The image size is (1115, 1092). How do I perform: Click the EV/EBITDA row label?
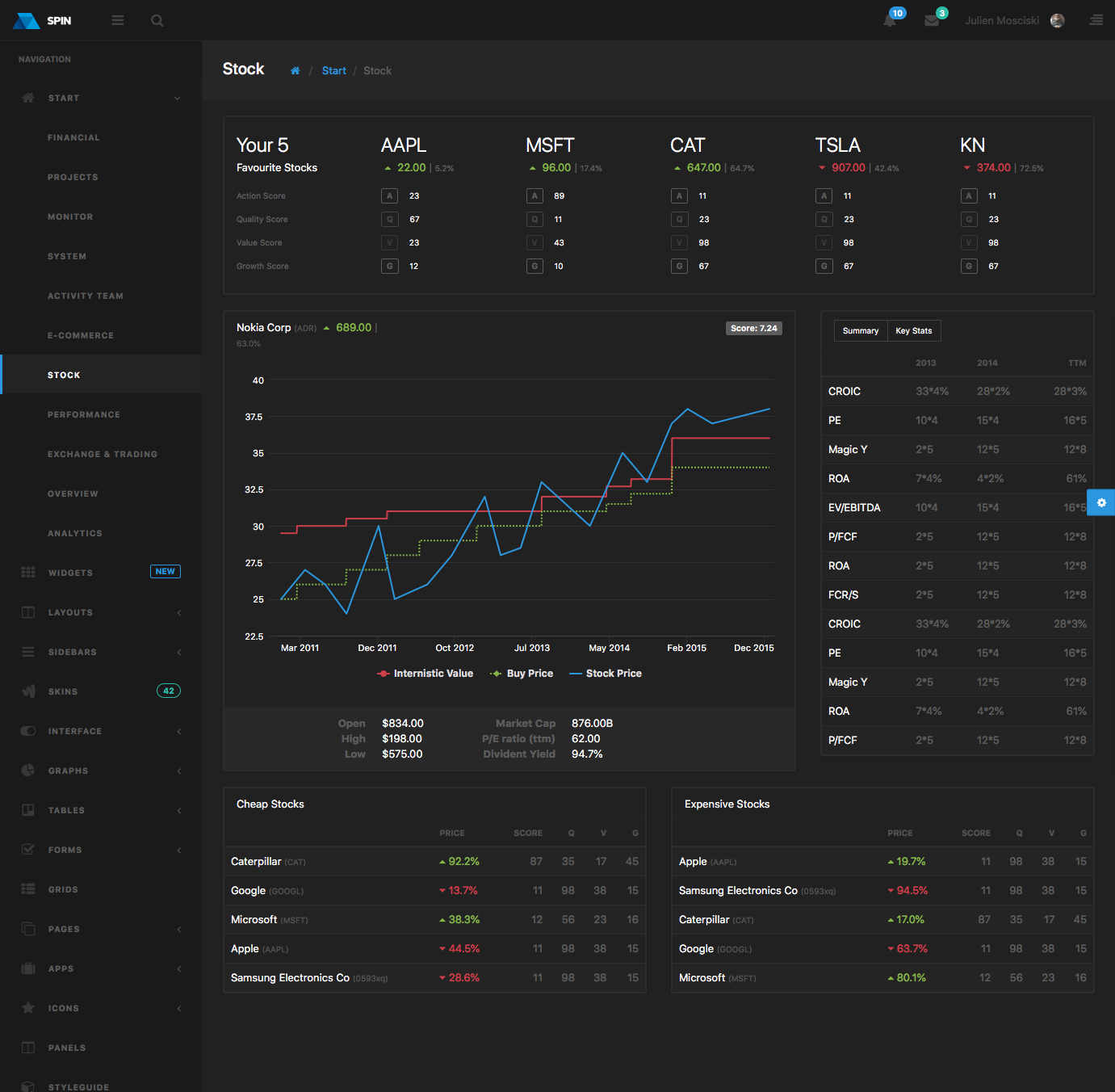[x=854, y=508]
